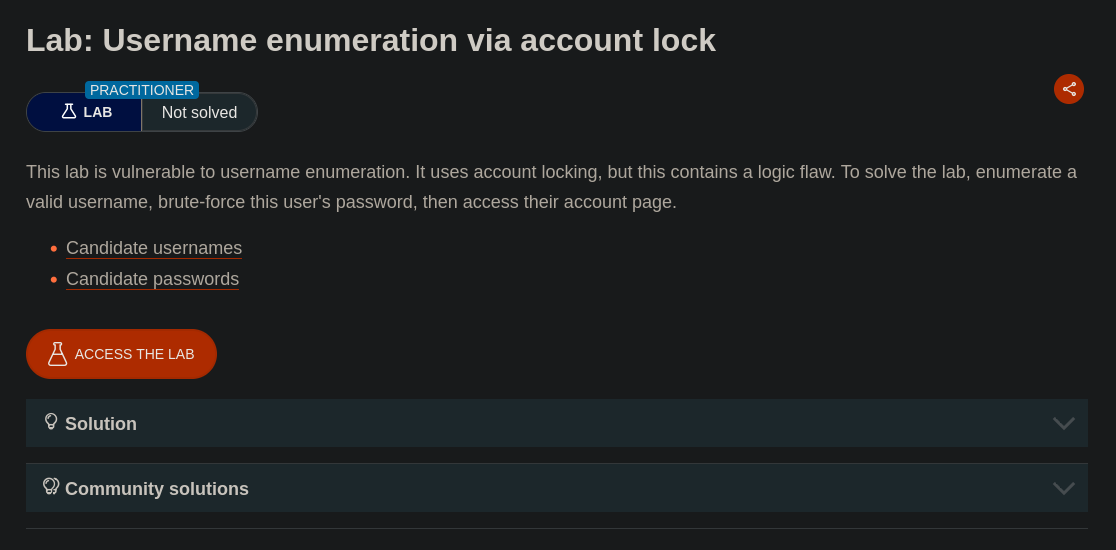Click the lab description paragraph
Viewport: 1116px width, 550px height.
click(551, 187)
